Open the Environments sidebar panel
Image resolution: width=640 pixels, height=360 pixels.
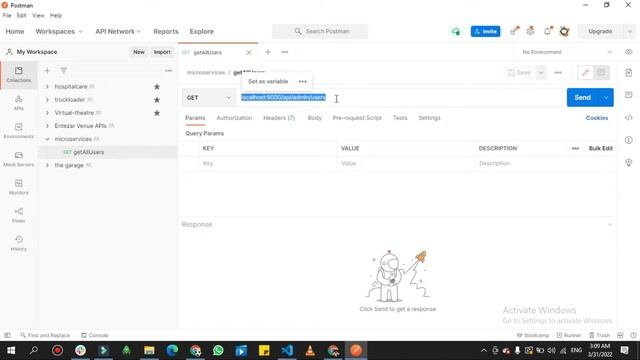pos(18,131)
